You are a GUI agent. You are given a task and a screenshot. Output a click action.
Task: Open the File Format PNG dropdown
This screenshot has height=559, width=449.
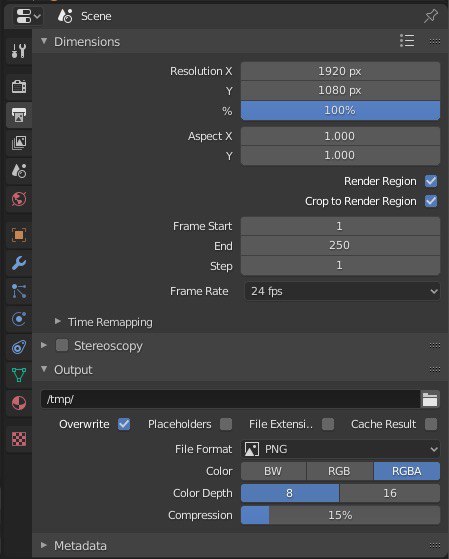pos(340,449)
